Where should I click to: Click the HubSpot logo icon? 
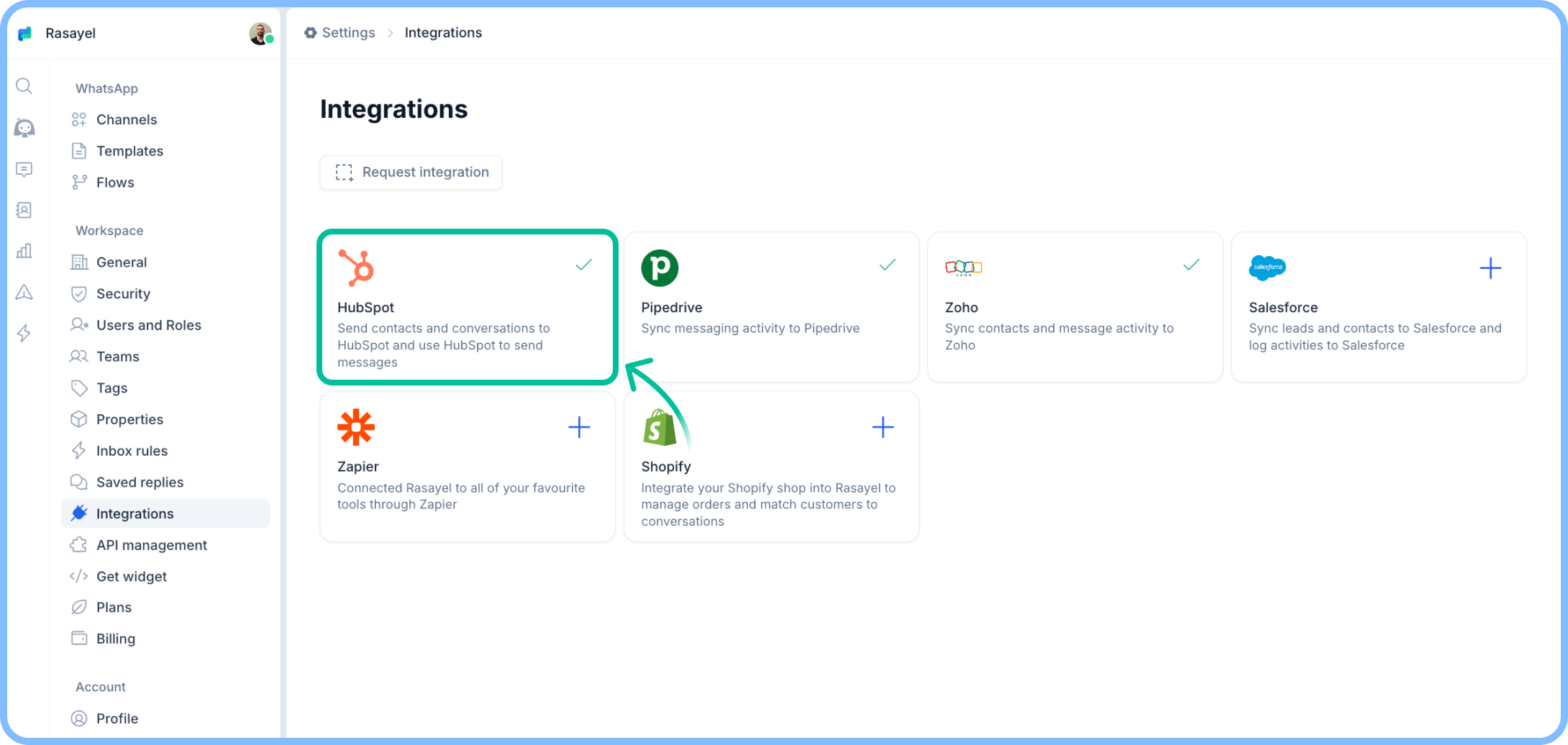coord(356,268)
